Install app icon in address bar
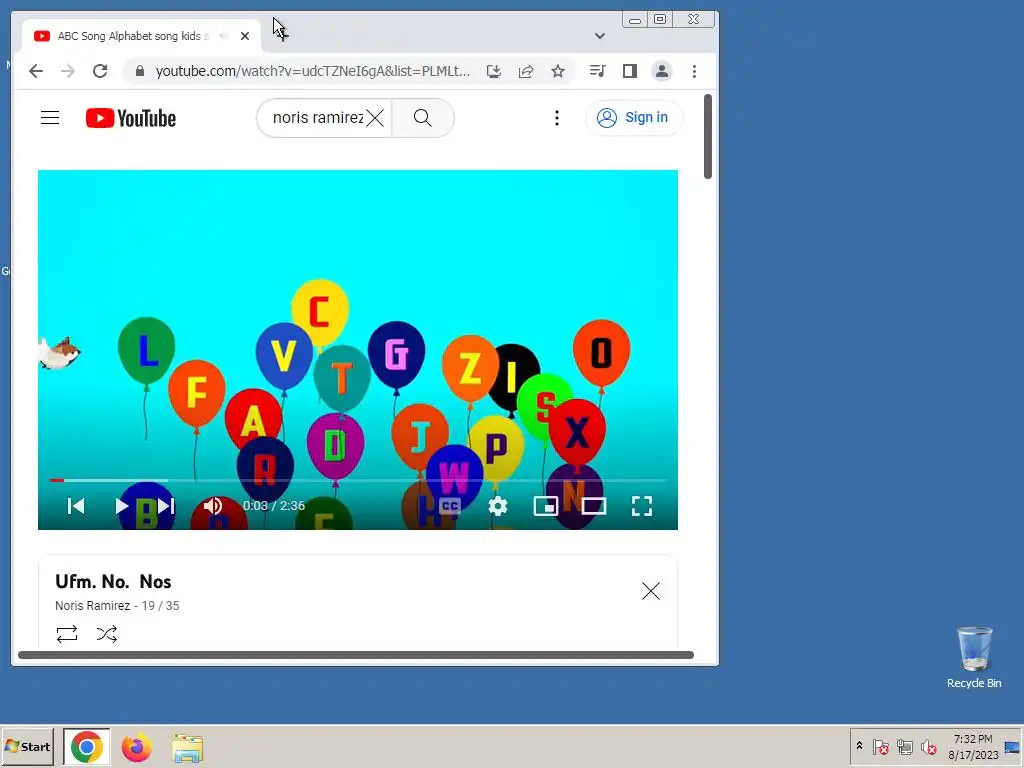 494,71
